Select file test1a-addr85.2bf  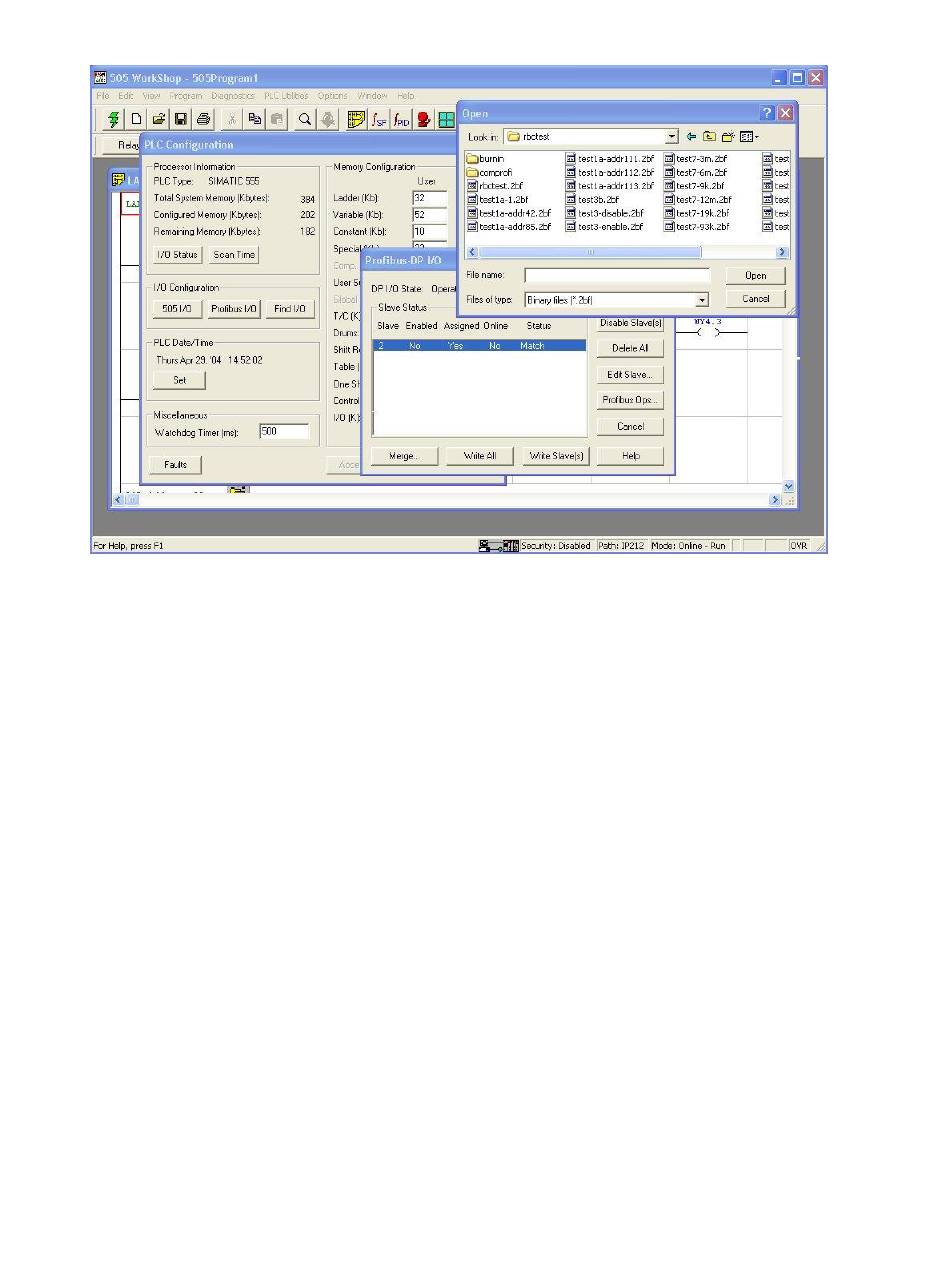coord(509,227)
